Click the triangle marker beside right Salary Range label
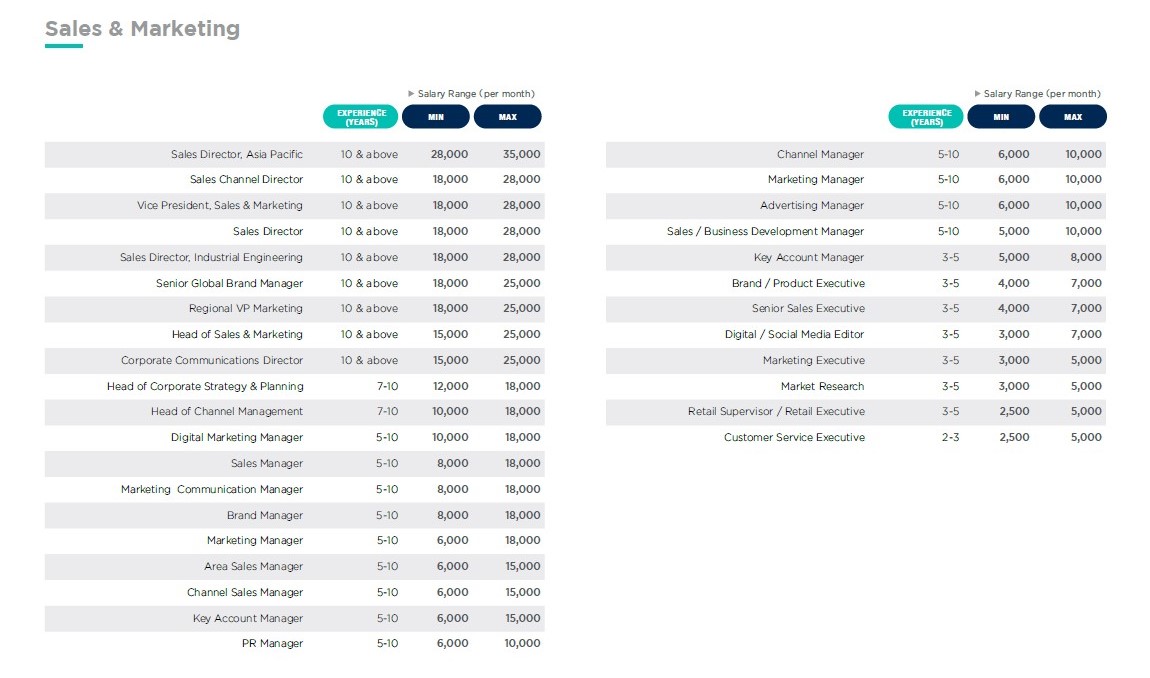The height and width of the screenshot is (678, 1150). [977, 94]
